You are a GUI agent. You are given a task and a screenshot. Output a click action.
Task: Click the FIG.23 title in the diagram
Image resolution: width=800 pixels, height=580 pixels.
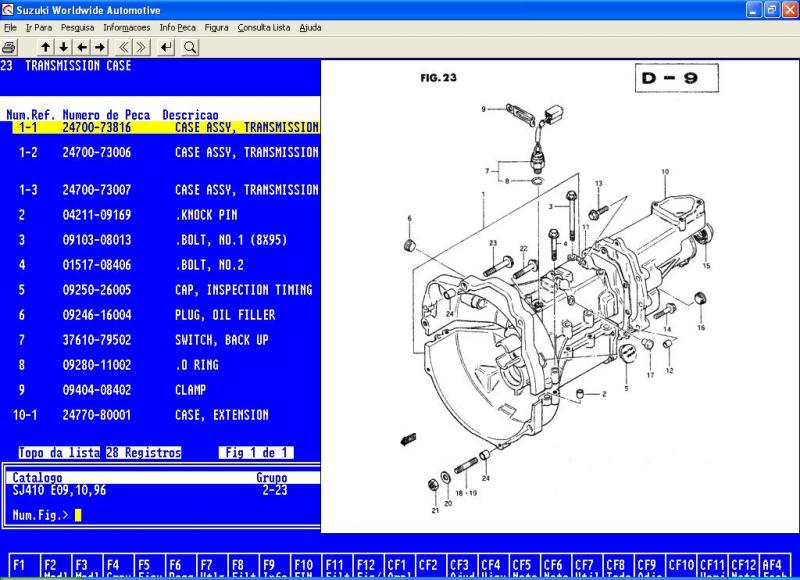click(439, 78)
